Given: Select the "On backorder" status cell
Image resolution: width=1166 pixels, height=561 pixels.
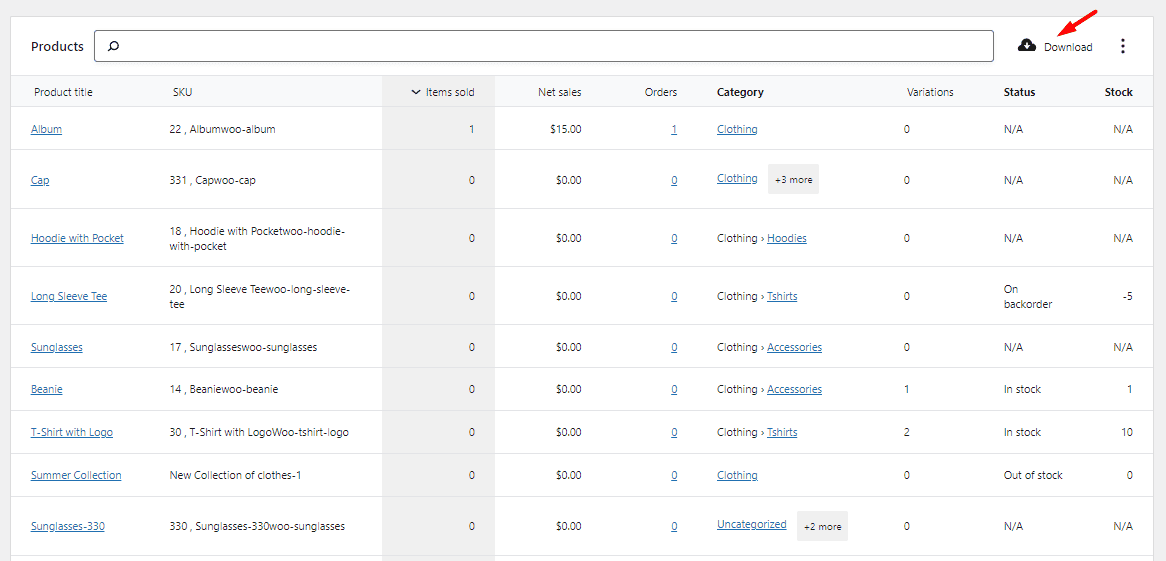Looking at the screenshot, I should (x=1028, y=296).
